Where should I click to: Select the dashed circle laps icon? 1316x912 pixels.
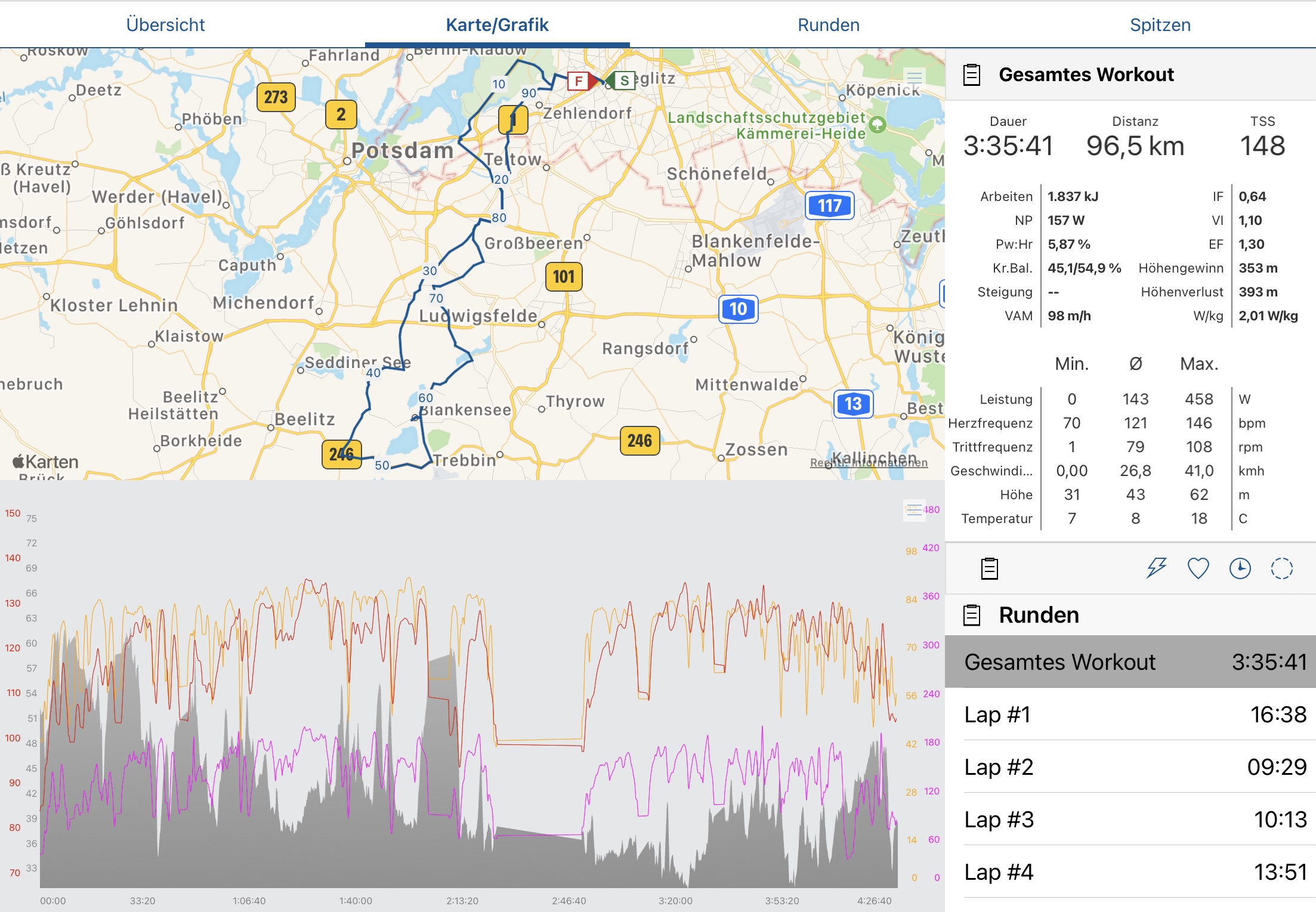(1281, 568)
